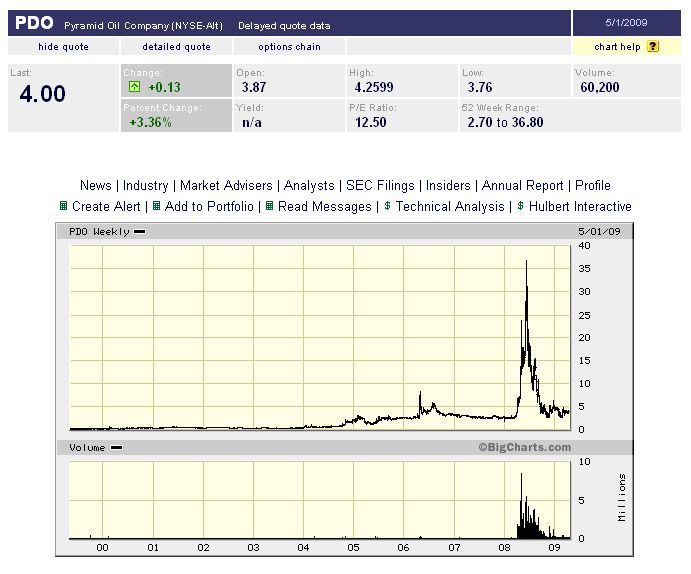Open the Market Advisers link
This screenshot has width=691, height=574.
[x=226, y=185]
